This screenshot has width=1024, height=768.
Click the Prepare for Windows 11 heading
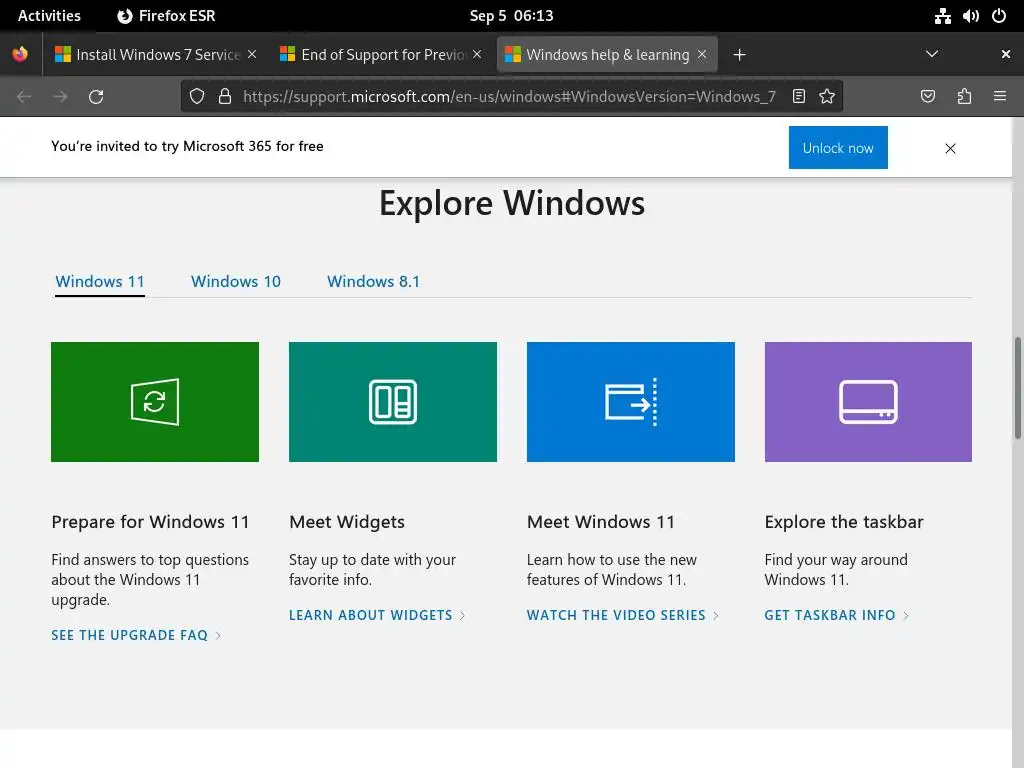click(150, 522)
